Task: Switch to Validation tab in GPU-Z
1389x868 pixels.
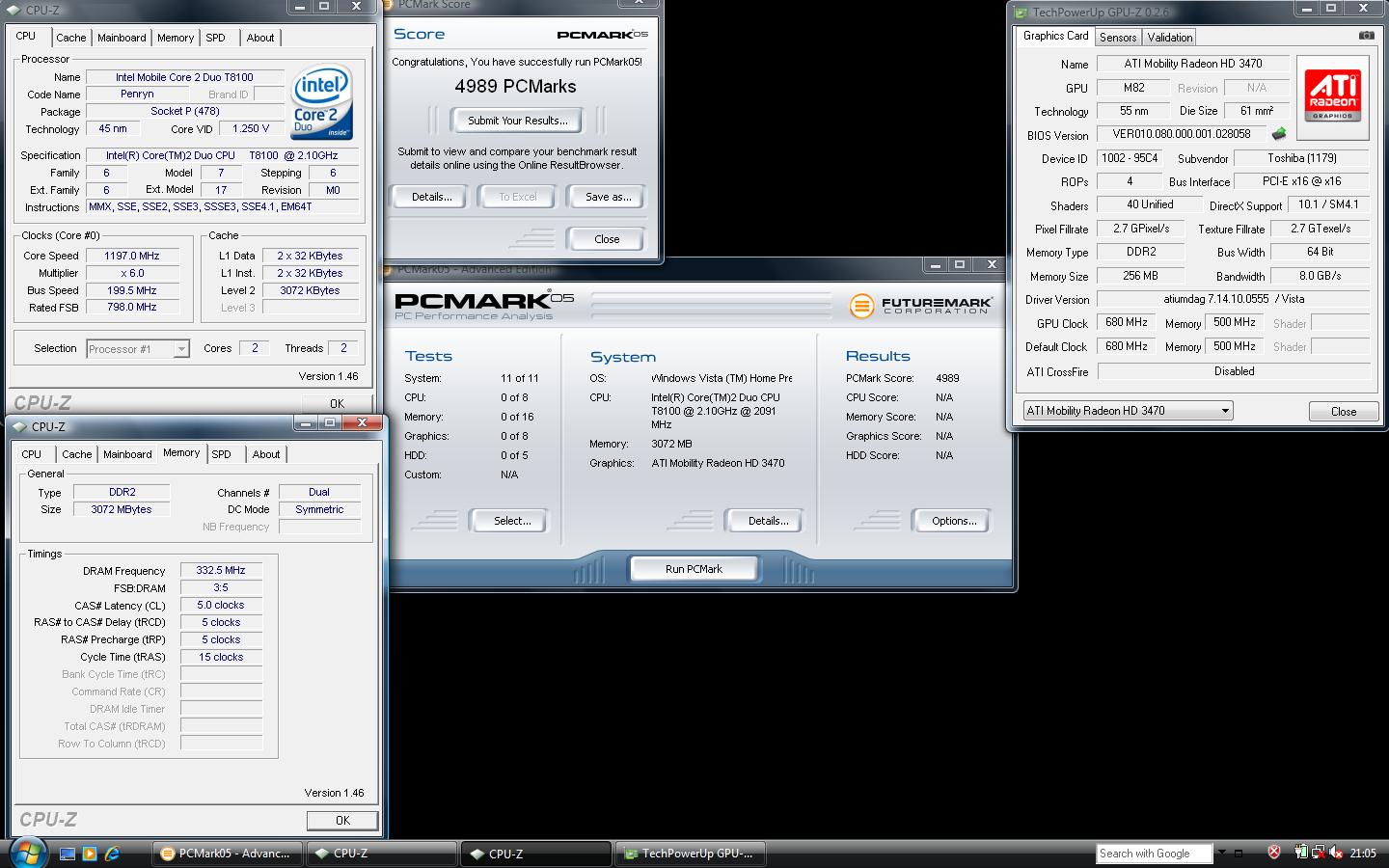Action: pyautogui.click(x=1170, y=38)
